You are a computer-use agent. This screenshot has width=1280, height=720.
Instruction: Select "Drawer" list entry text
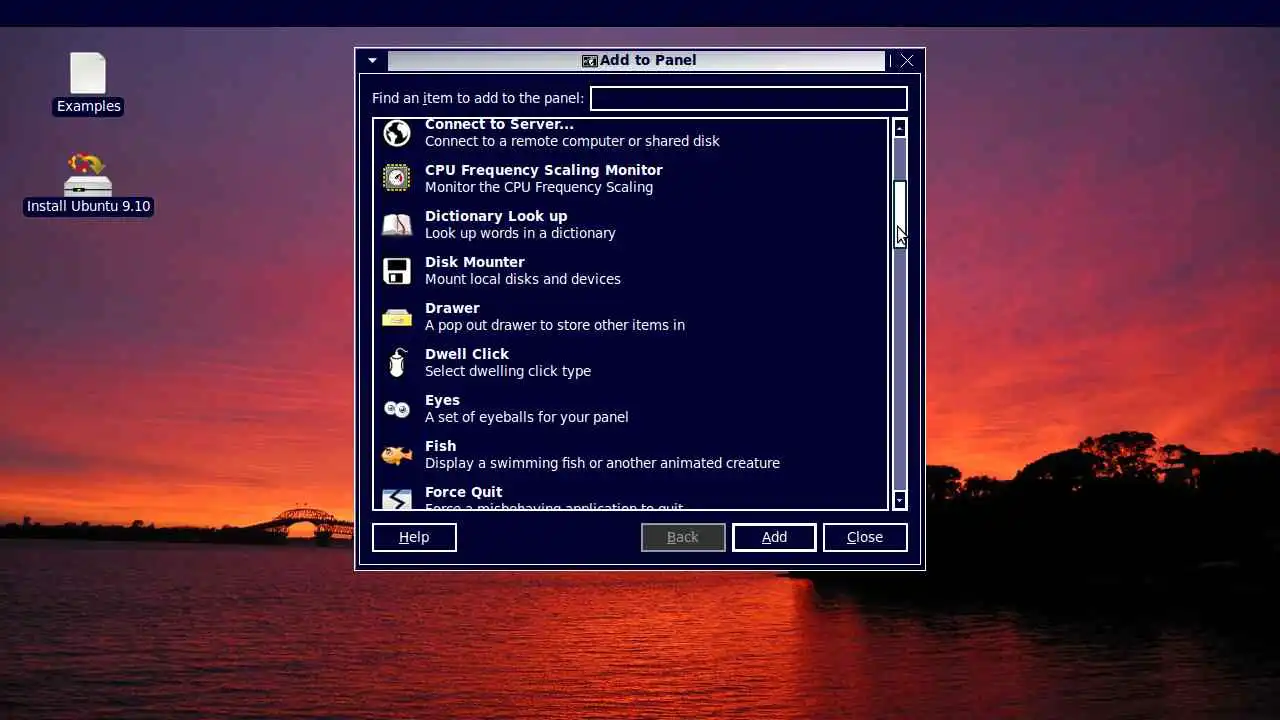pos(452,308)
